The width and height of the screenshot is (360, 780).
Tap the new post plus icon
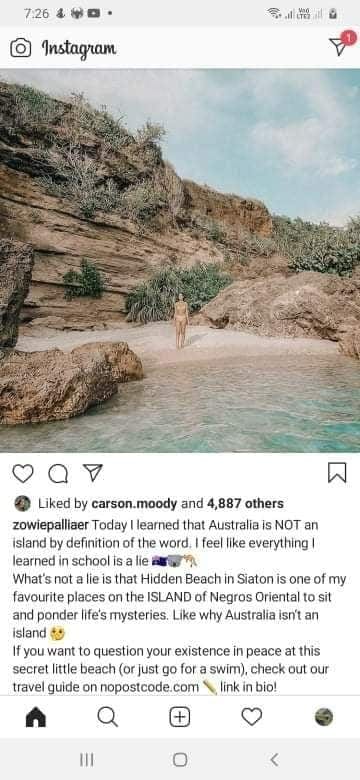180,717
